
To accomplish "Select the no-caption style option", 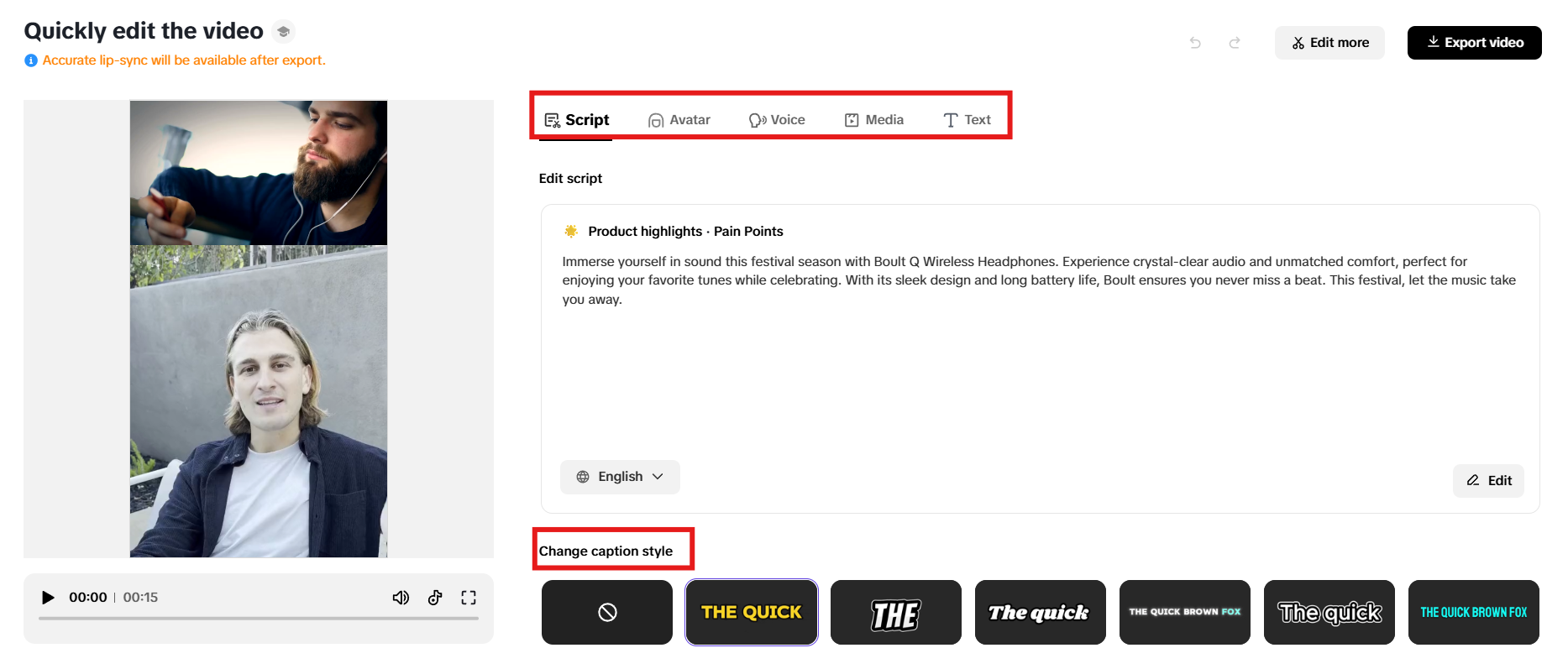I will click(607, 613).
